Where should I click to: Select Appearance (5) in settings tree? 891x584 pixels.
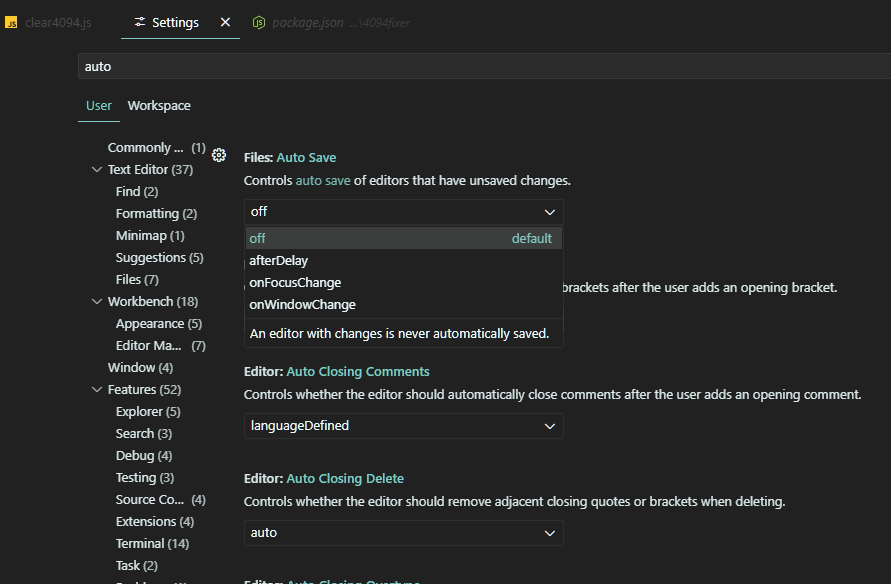click(159, 324)
